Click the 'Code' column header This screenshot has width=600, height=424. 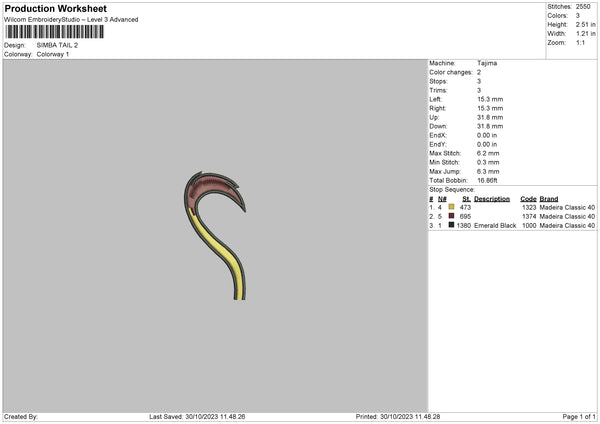coord(528,199)
